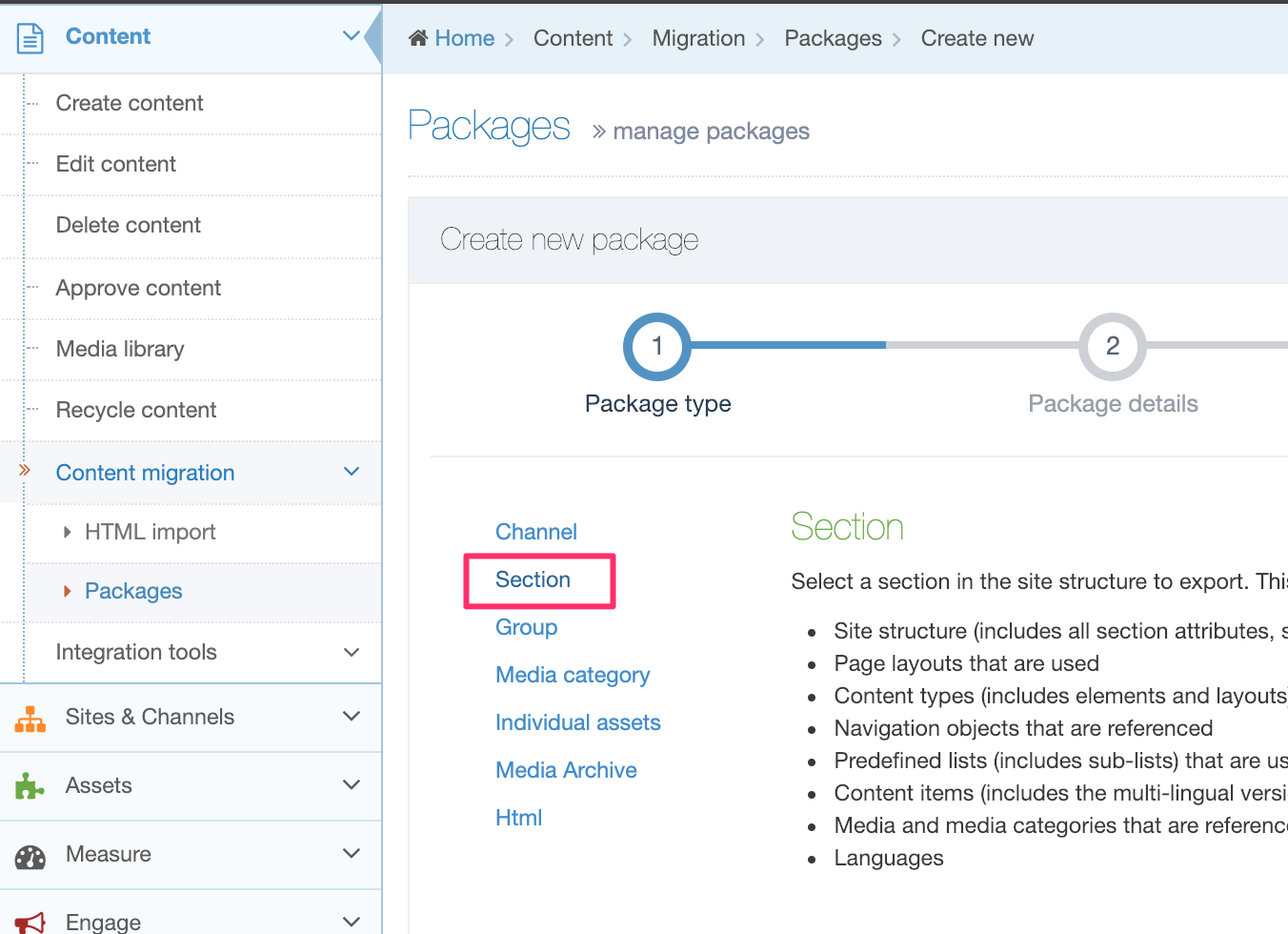Click the Content document icon in sidebar
Image resolution: width=1288 pixels, height=934 pixels.
[30, 38]
